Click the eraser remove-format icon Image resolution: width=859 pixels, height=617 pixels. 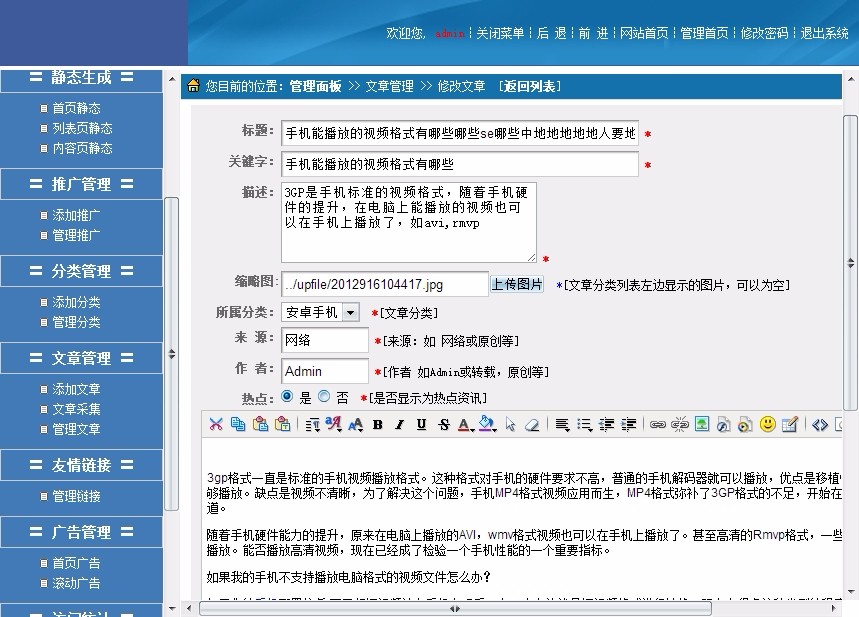coord(532,425)
